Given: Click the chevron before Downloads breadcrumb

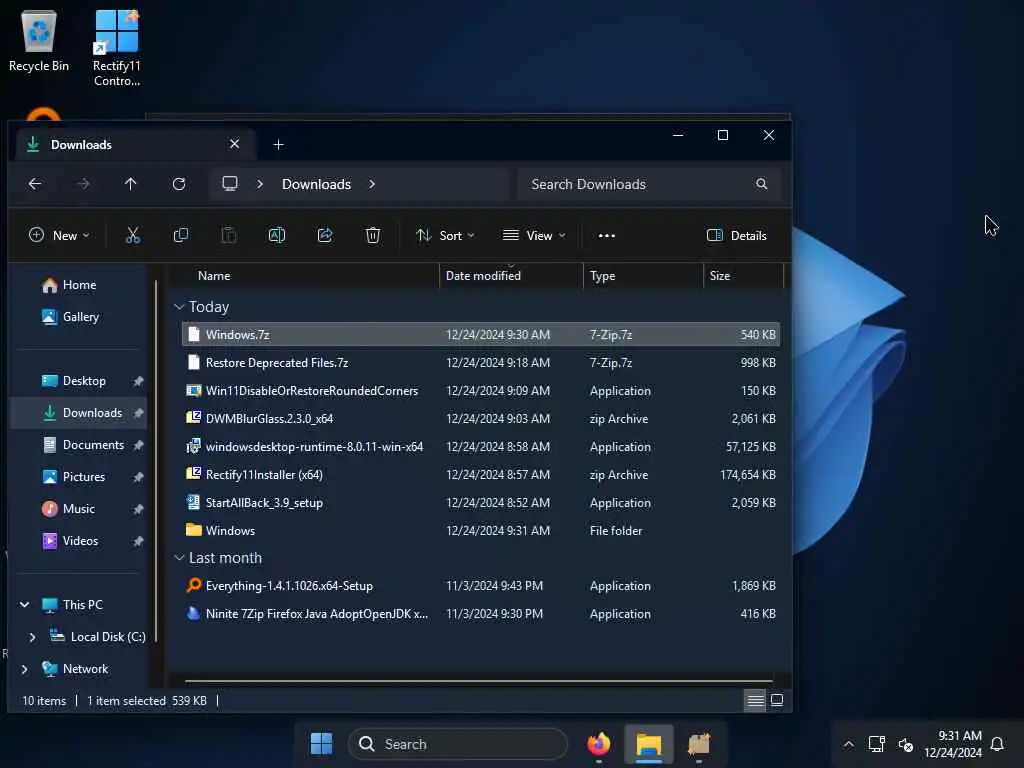Looking at the screenshot, I should tap(260, 184).
